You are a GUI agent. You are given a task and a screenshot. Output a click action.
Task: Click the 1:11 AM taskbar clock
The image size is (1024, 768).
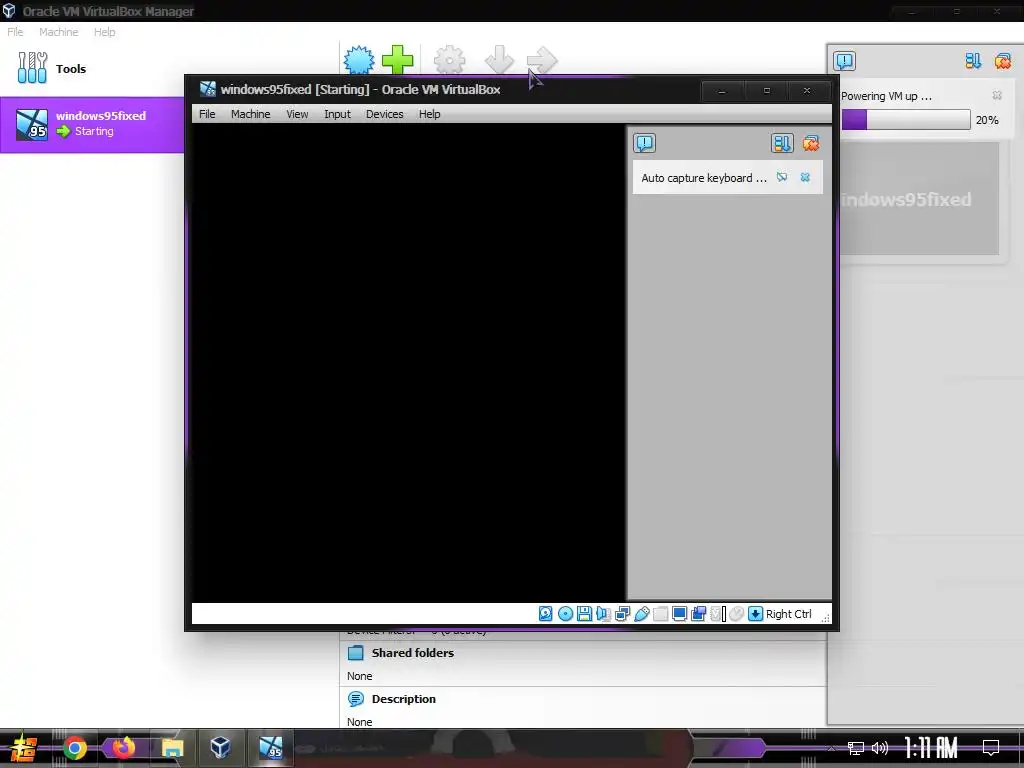tap(931, 748)
